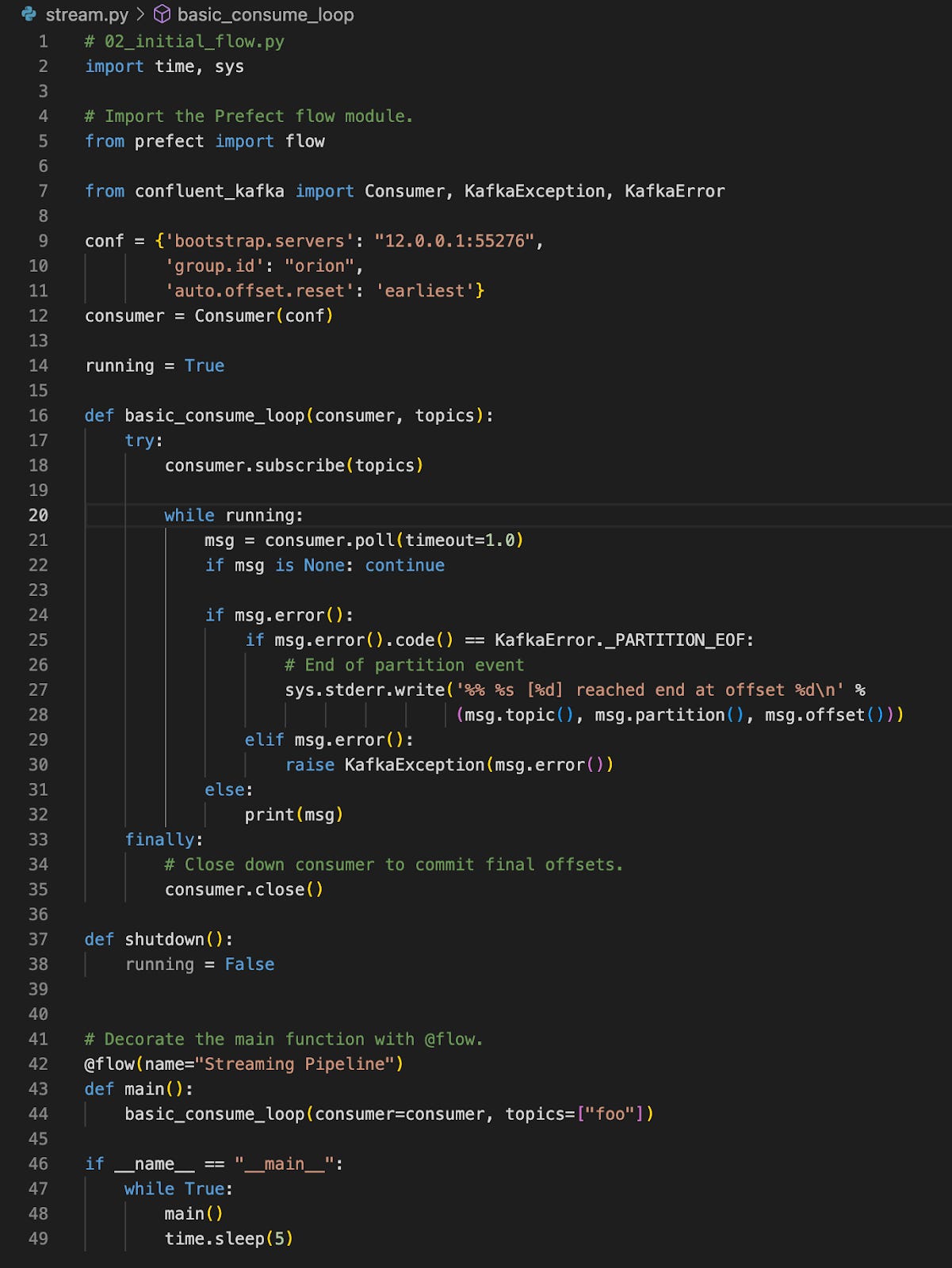Click the "orion" string value
952x1268 pixels.
tap(319, 265)
